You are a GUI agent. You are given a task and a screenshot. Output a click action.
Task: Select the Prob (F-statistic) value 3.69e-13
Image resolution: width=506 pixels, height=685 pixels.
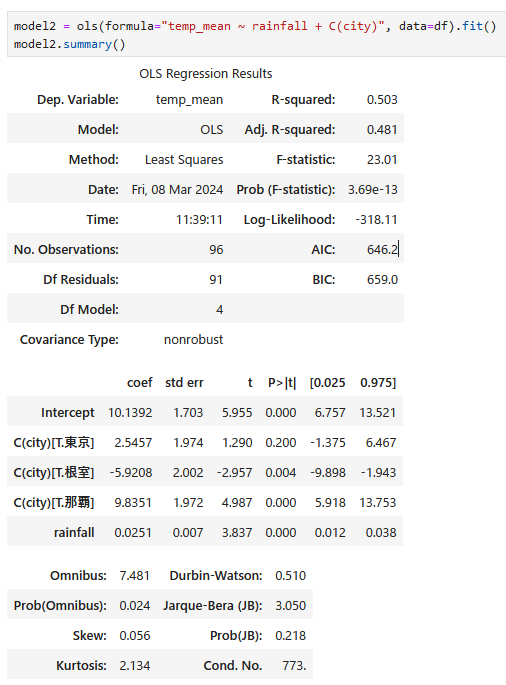[373, 190]
